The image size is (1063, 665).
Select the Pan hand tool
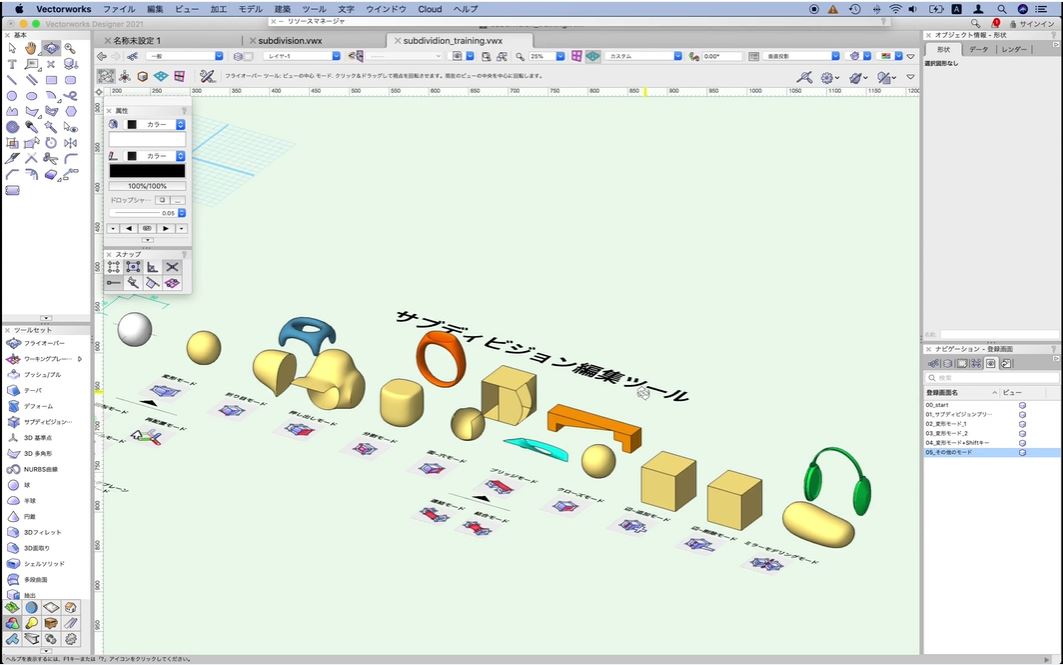click(31, 48)
